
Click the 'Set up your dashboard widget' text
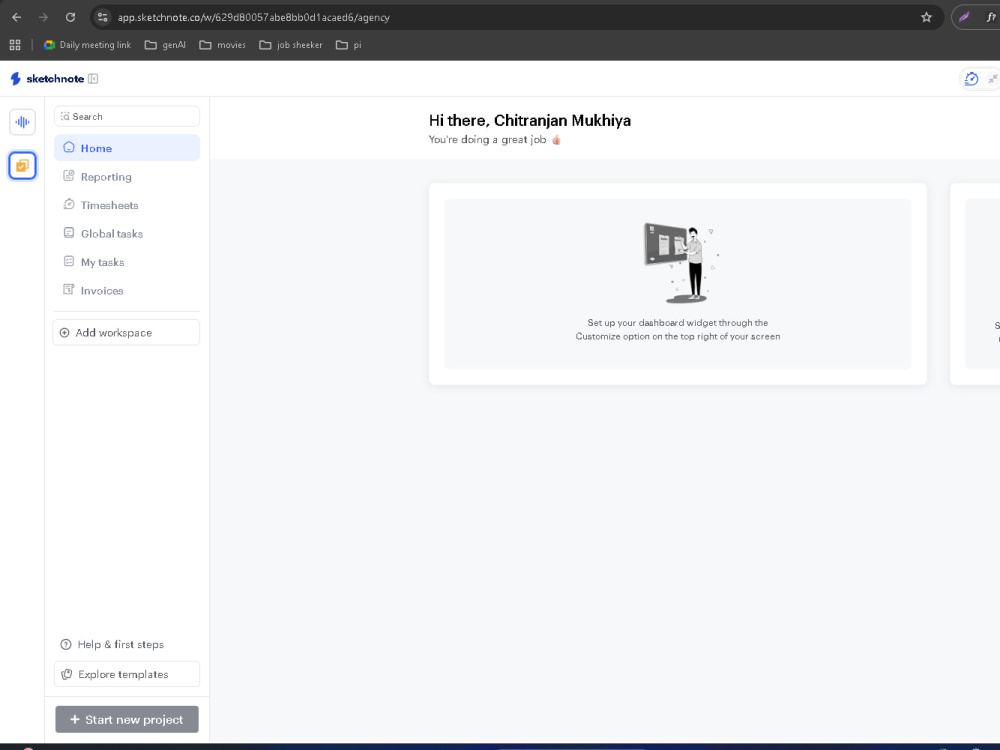pos(677,330)
